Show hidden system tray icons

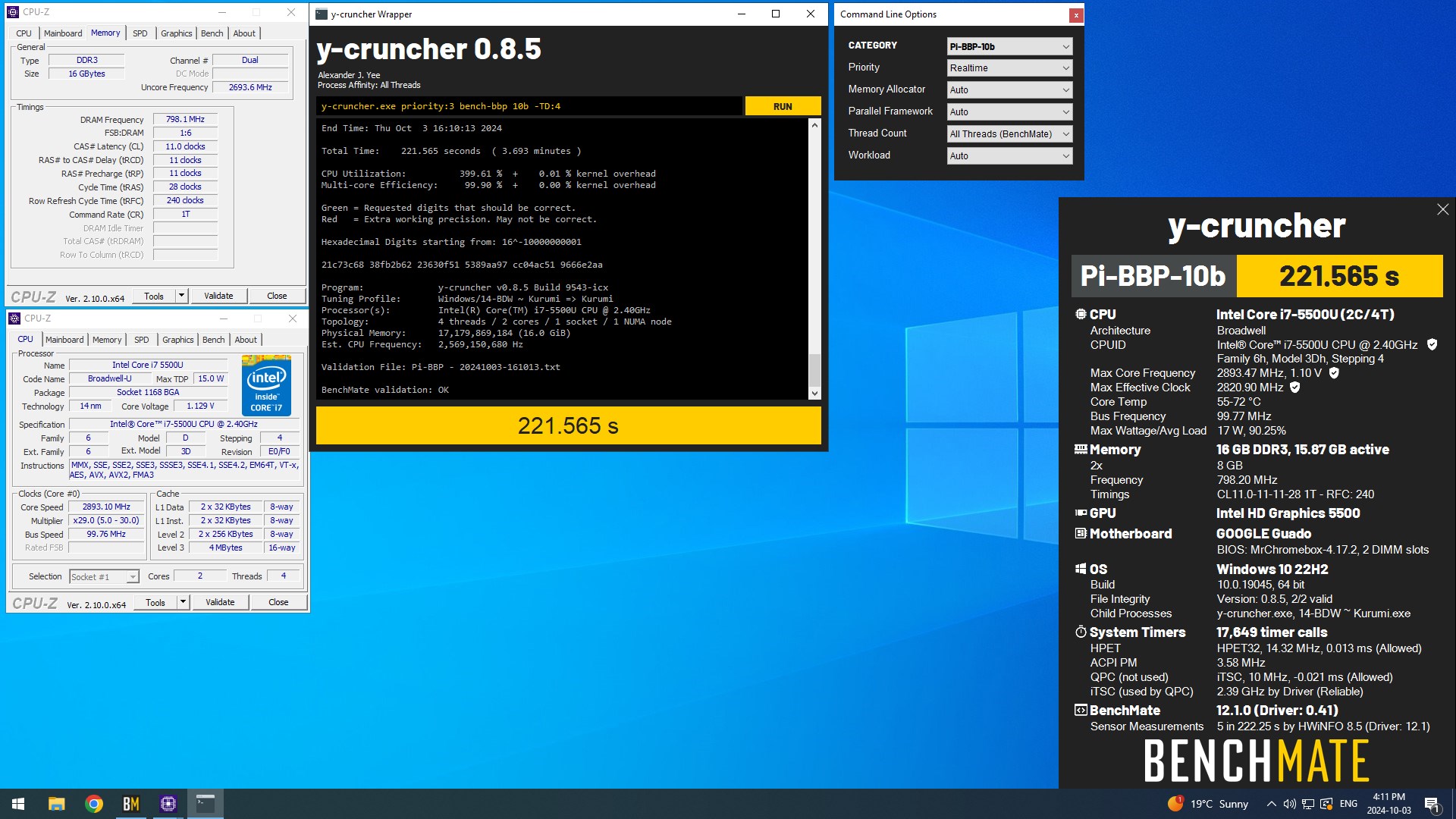1271,804
